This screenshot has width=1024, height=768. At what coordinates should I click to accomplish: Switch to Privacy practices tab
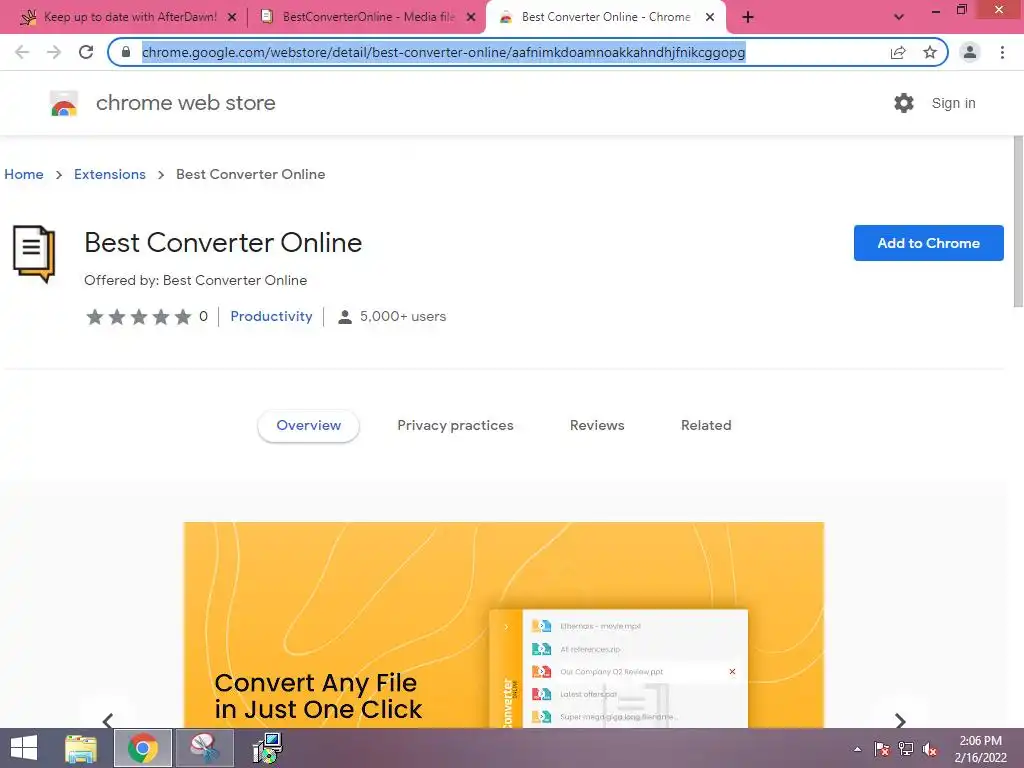point(455,425)
